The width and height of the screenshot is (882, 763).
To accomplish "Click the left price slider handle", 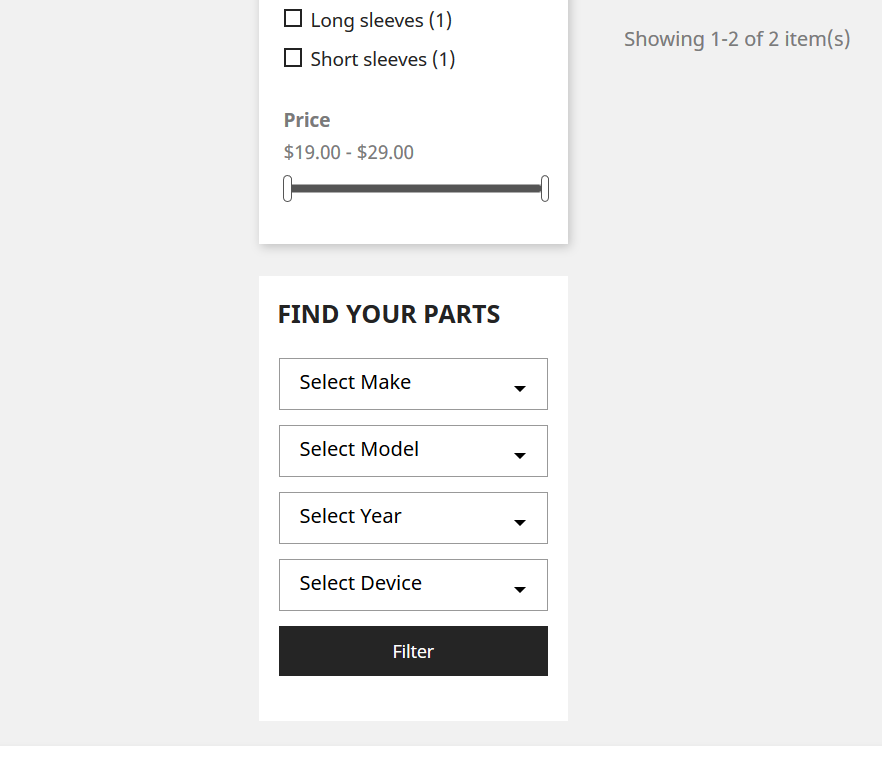I will (287, 188).
